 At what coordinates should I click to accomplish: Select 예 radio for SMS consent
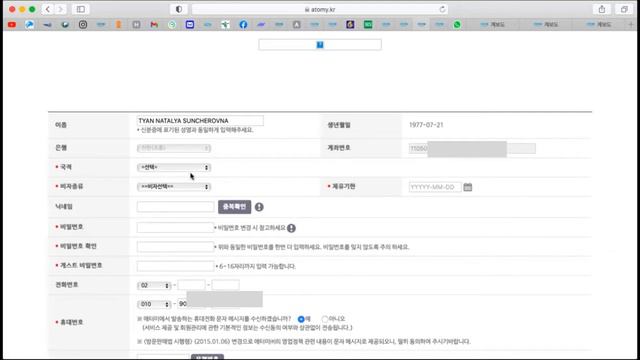pos(301,319)
